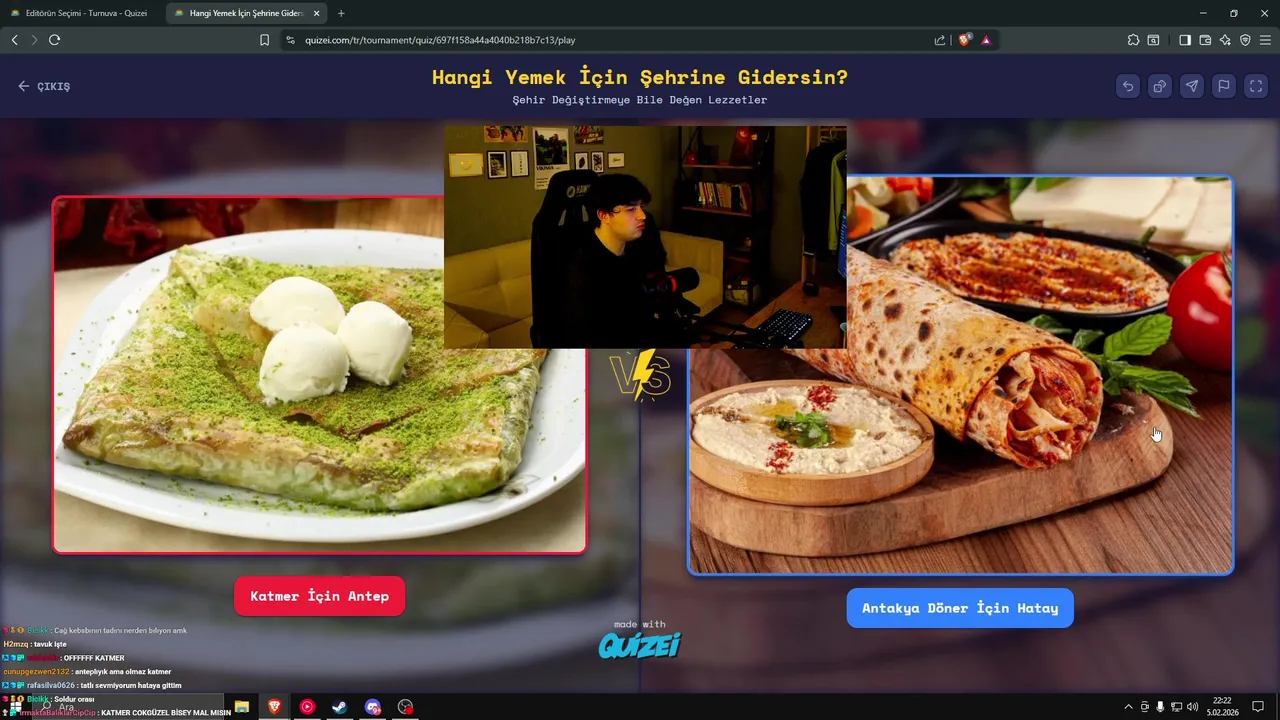Click the undo last choice icon
This screenshot has width=1280, height=720.
(1128, 86)
